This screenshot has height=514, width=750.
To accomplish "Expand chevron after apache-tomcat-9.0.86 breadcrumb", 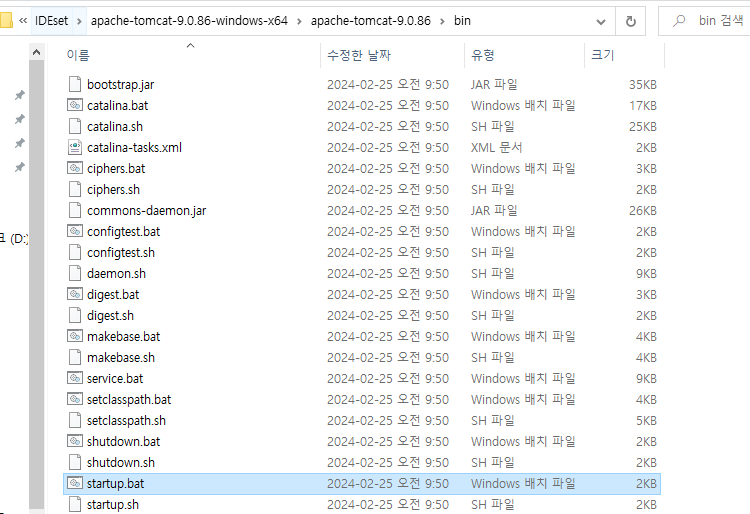I will 442,21.
